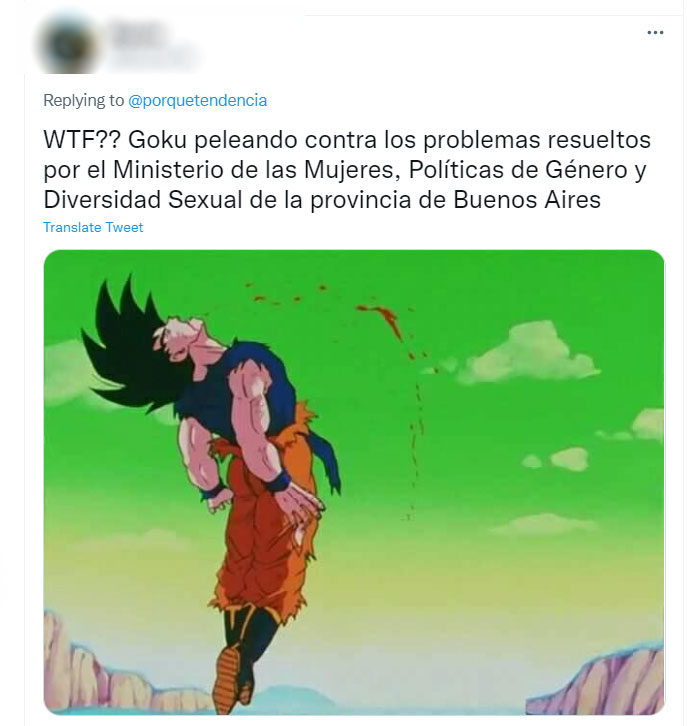Click 'Diversidad Sexual' in the tweet text
The image size is (687, 726).
point(143,200)
